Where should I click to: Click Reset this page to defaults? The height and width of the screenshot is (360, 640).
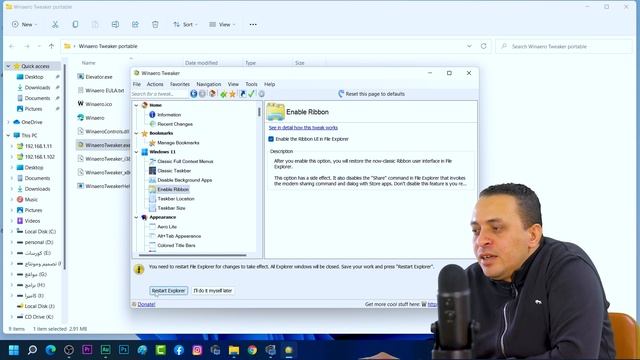371,94
